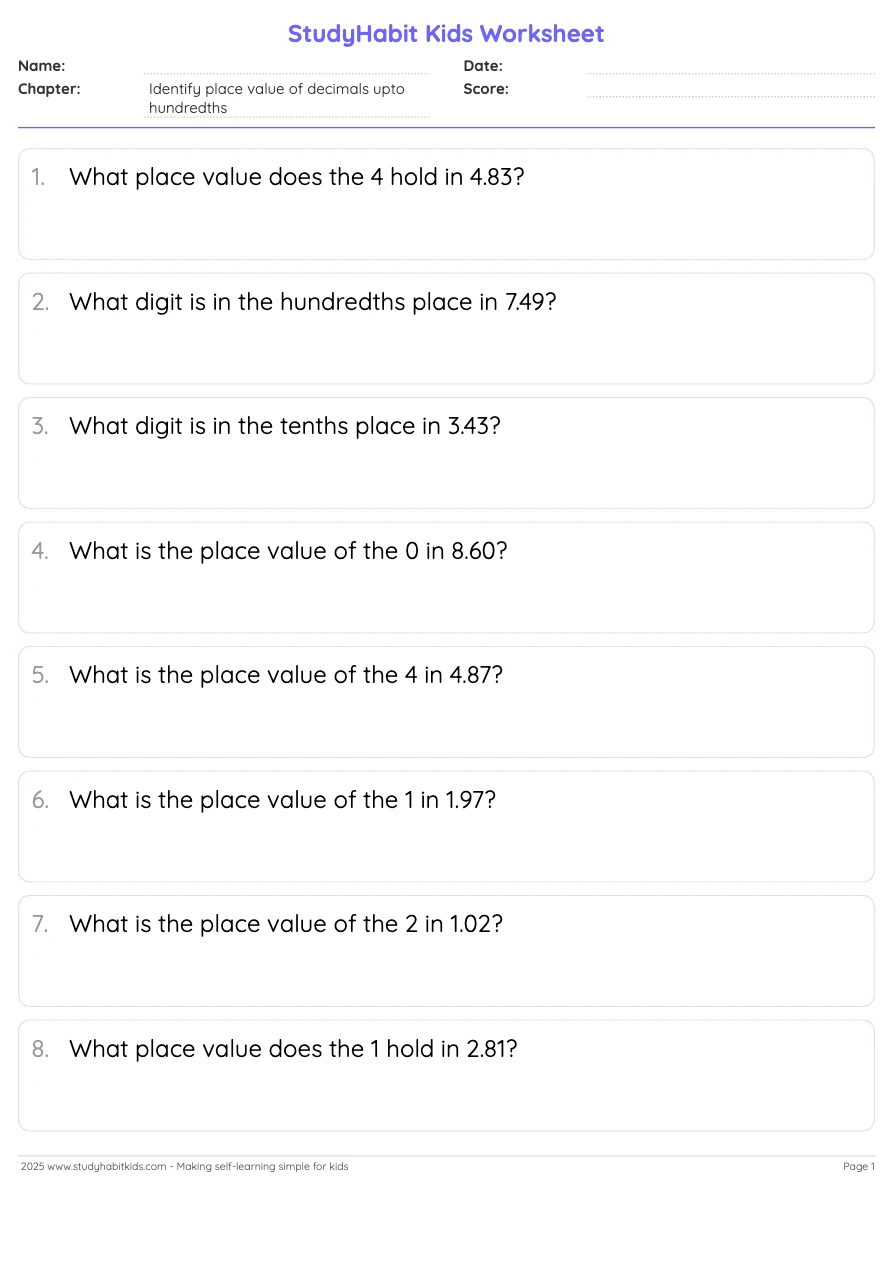
Task: Click the number 8 question marker
Action: click(40, 1049)
